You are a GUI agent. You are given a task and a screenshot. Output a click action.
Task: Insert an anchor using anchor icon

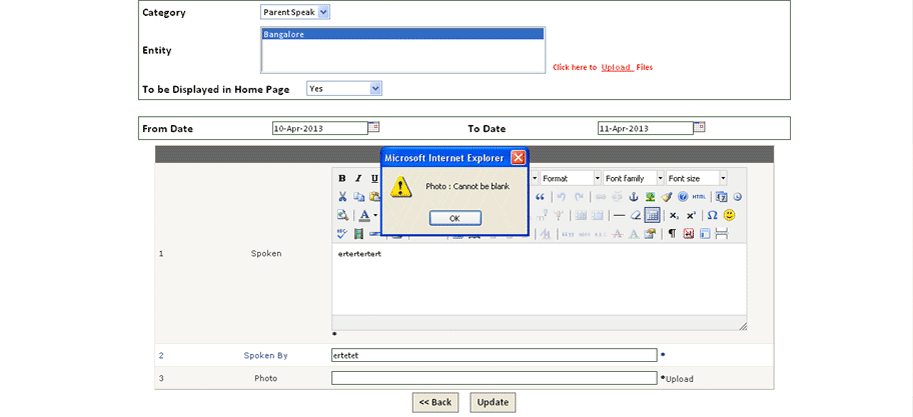(x=634, y=197)
